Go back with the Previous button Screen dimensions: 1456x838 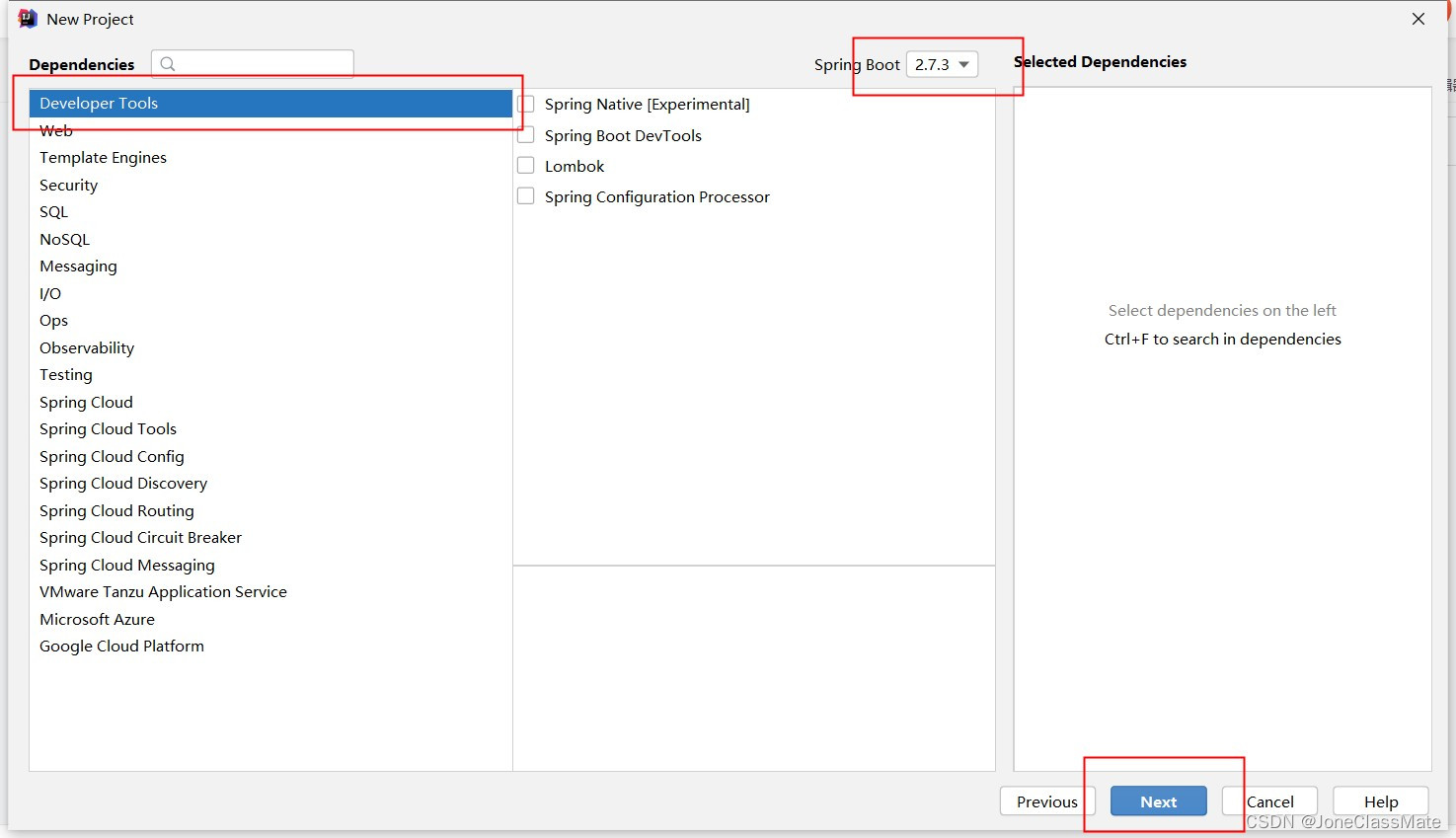click(1047, 801)
